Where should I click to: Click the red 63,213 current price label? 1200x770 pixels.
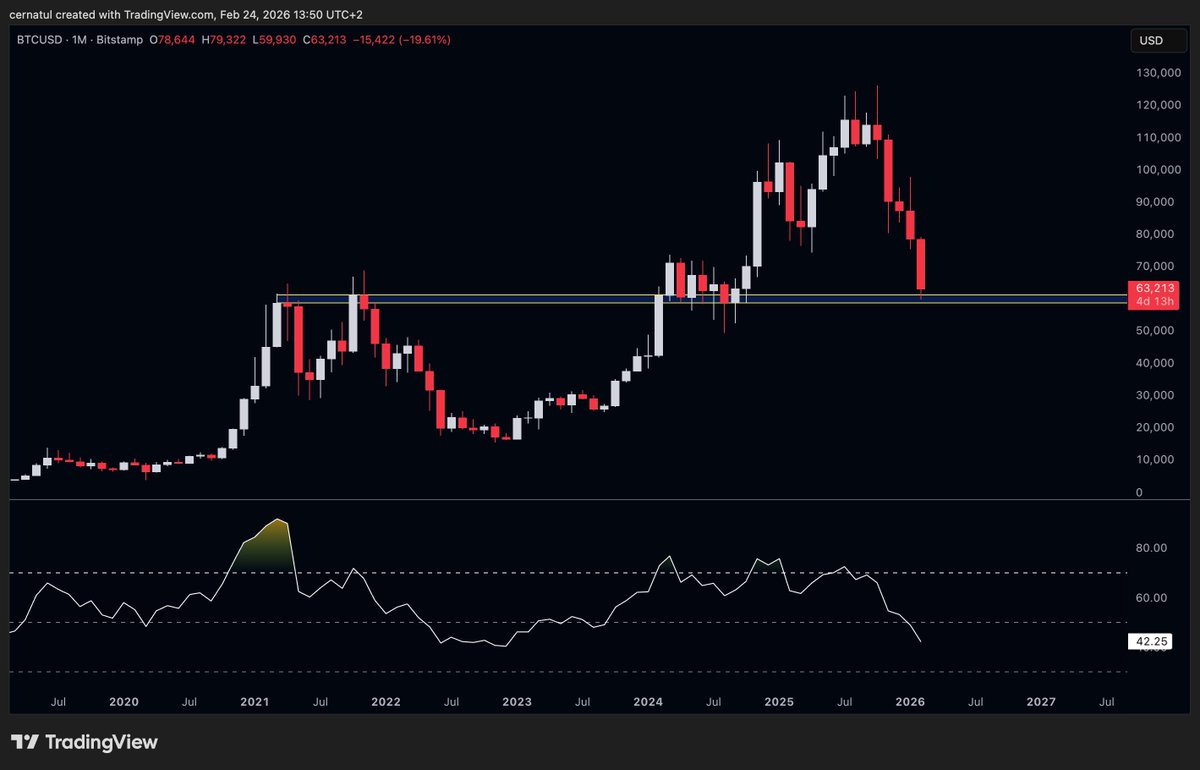click(1153, 288)
